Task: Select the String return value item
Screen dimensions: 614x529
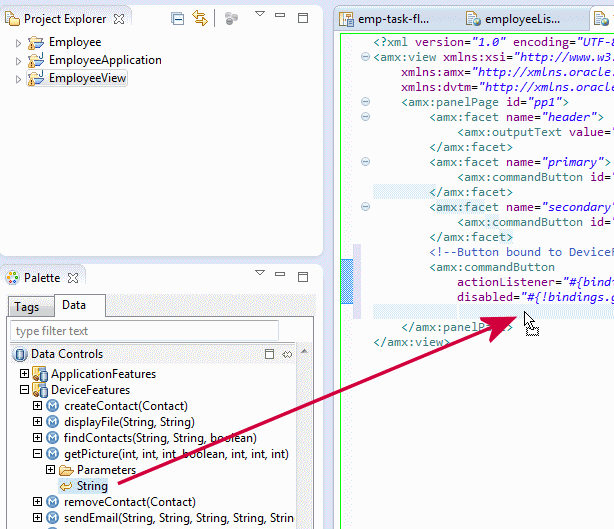Action: point(92,486)
